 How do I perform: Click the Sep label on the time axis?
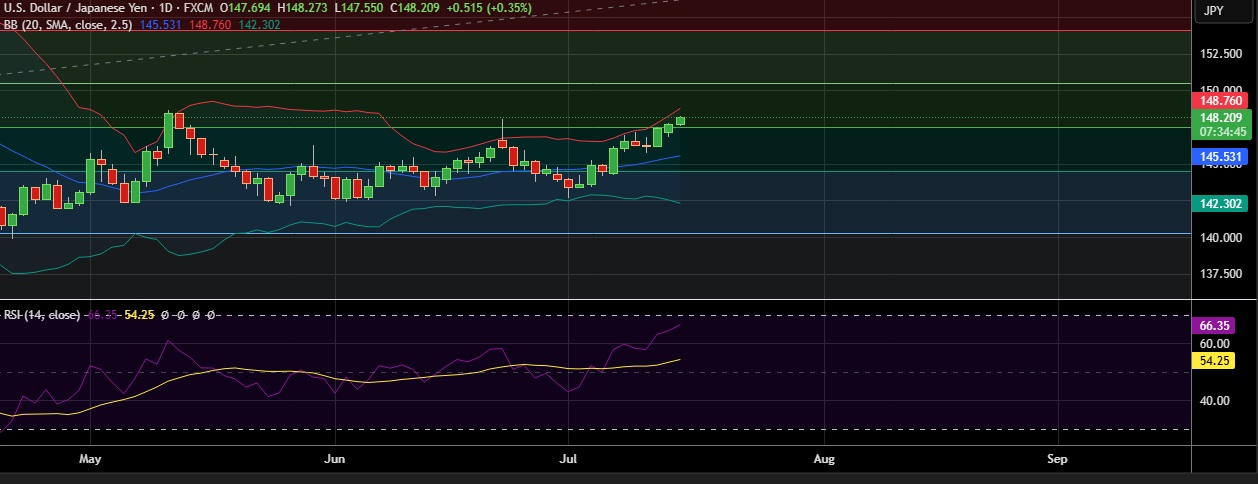(1057, 459)
